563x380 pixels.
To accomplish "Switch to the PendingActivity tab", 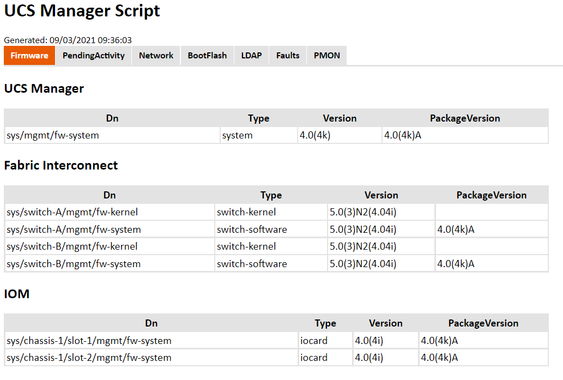I will (93, 56).
